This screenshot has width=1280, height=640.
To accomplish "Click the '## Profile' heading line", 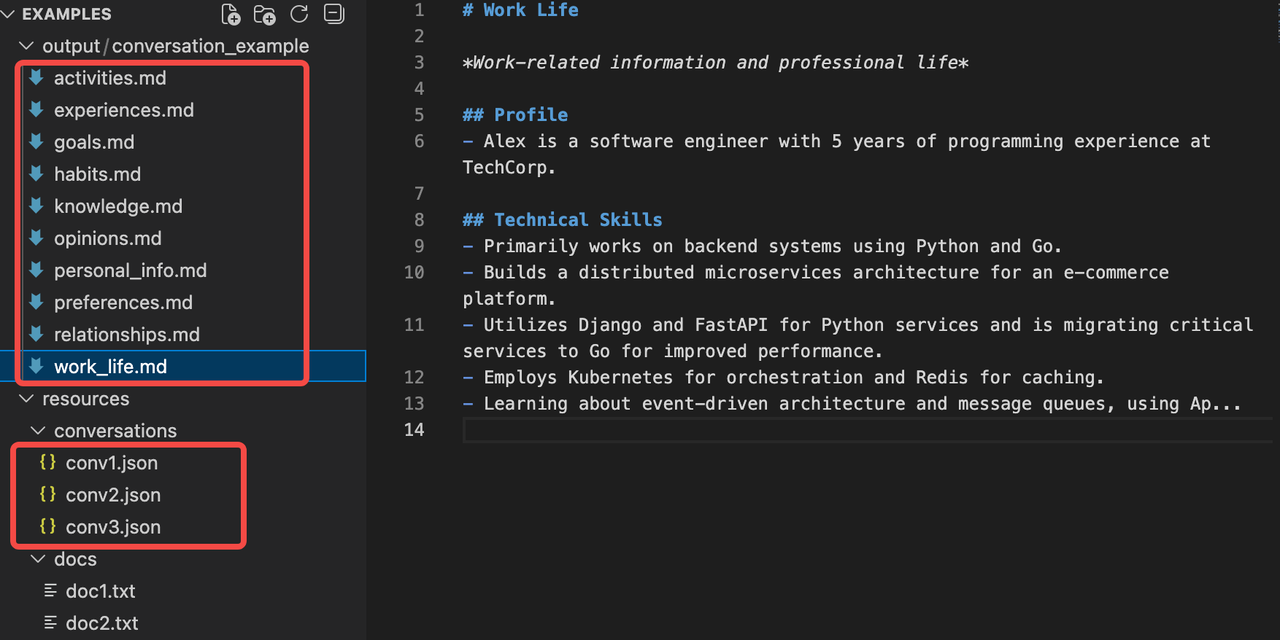I will [515, 115].
